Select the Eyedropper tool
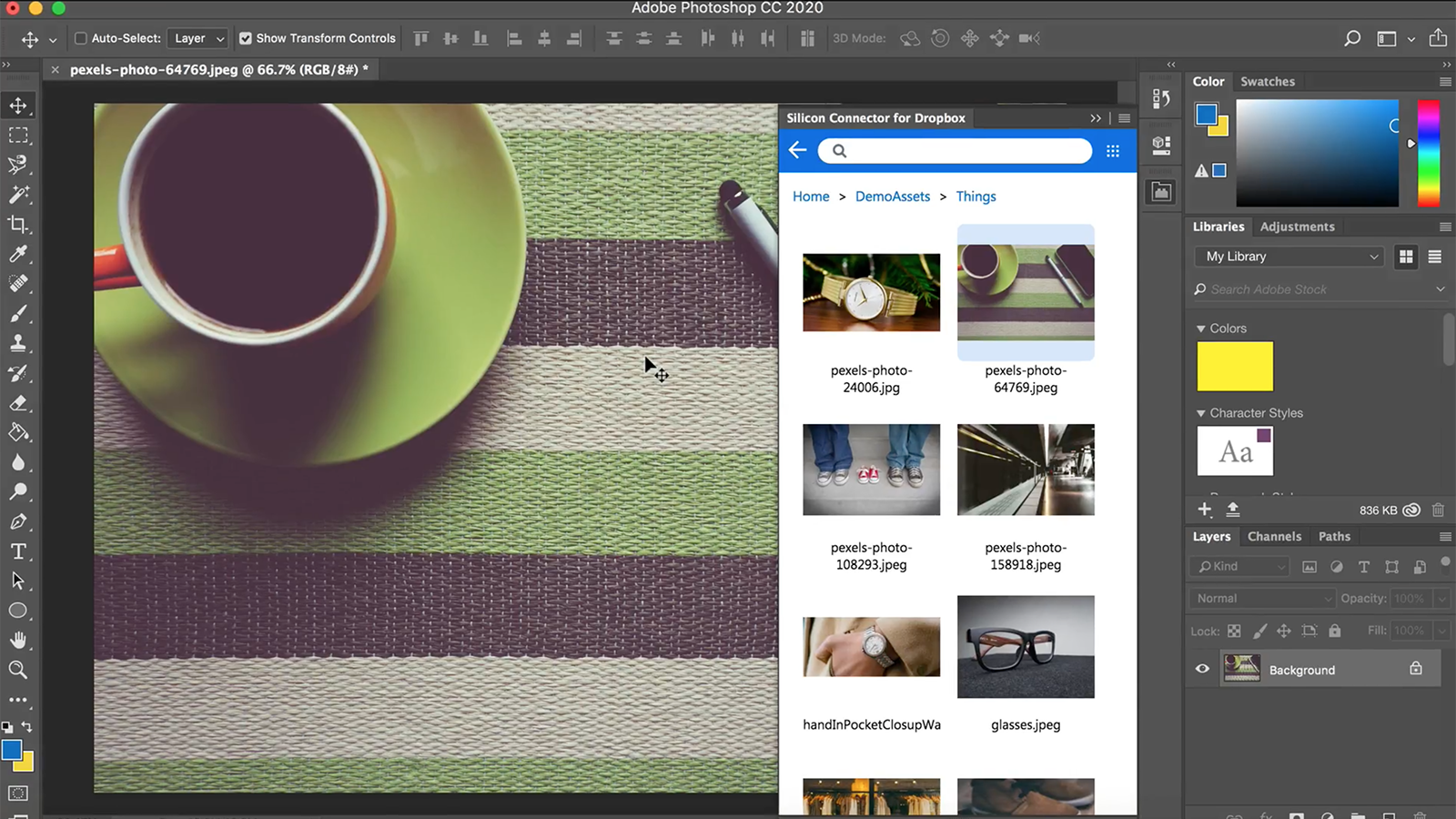1456x819 pixels. pyautogui.click(x=18, y=254)
